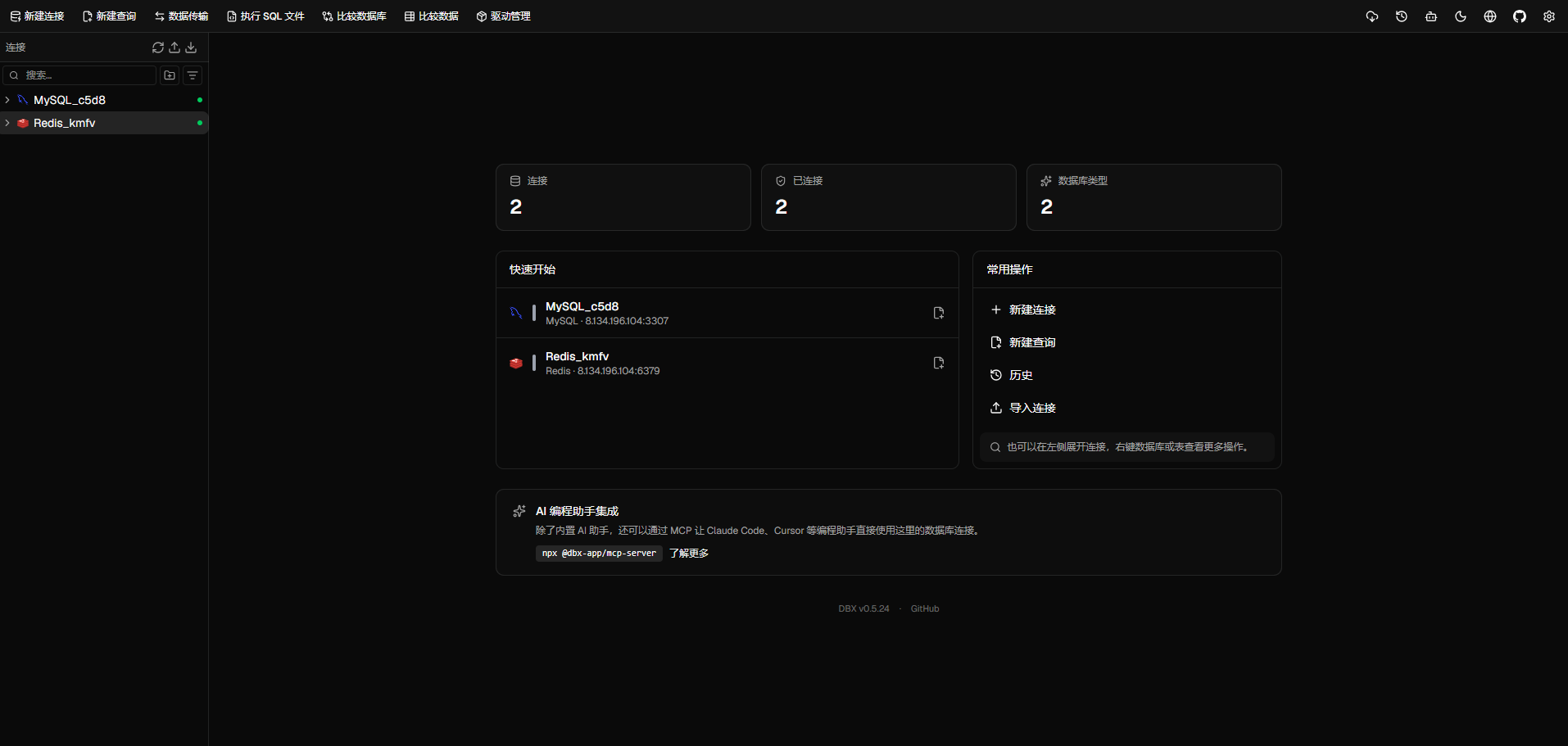Open the filter icon beside the search box
Image resolution: width=1568 pixels, height=746 pixels.
193,75
